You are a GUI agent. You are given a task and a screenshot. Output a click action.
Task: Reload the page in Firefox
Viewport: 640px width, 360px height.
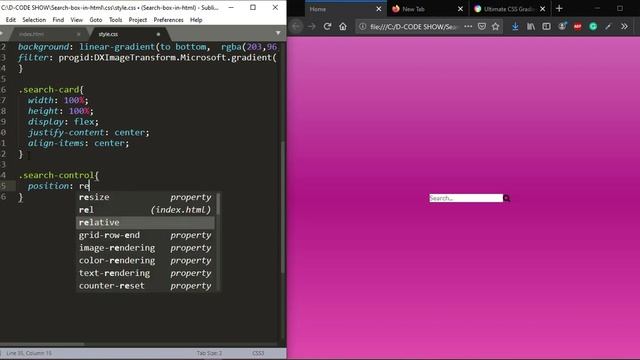[x=327, y=27]
